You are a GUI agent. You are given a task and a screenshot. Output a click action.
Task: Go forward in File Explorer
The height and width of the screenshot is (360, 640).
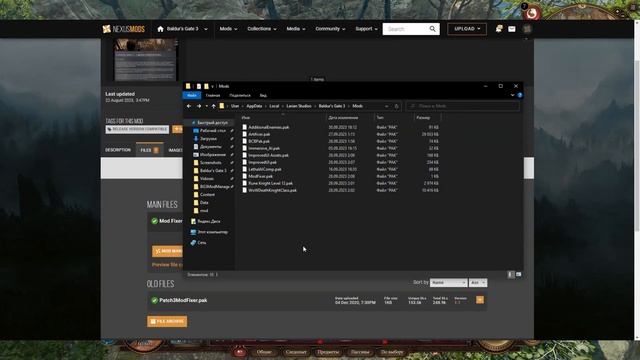[199, 106]
